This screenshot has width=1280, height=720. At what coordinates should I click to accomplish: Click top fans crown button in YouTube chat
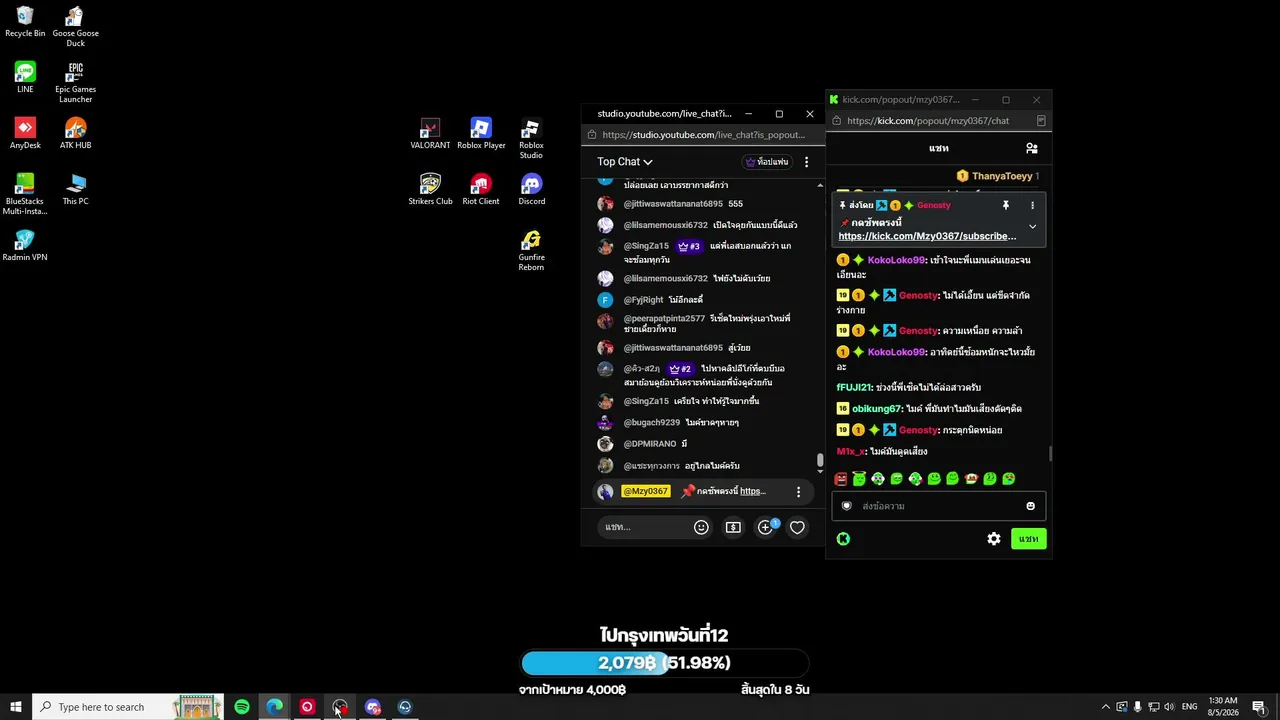click(x=767, y=162)
